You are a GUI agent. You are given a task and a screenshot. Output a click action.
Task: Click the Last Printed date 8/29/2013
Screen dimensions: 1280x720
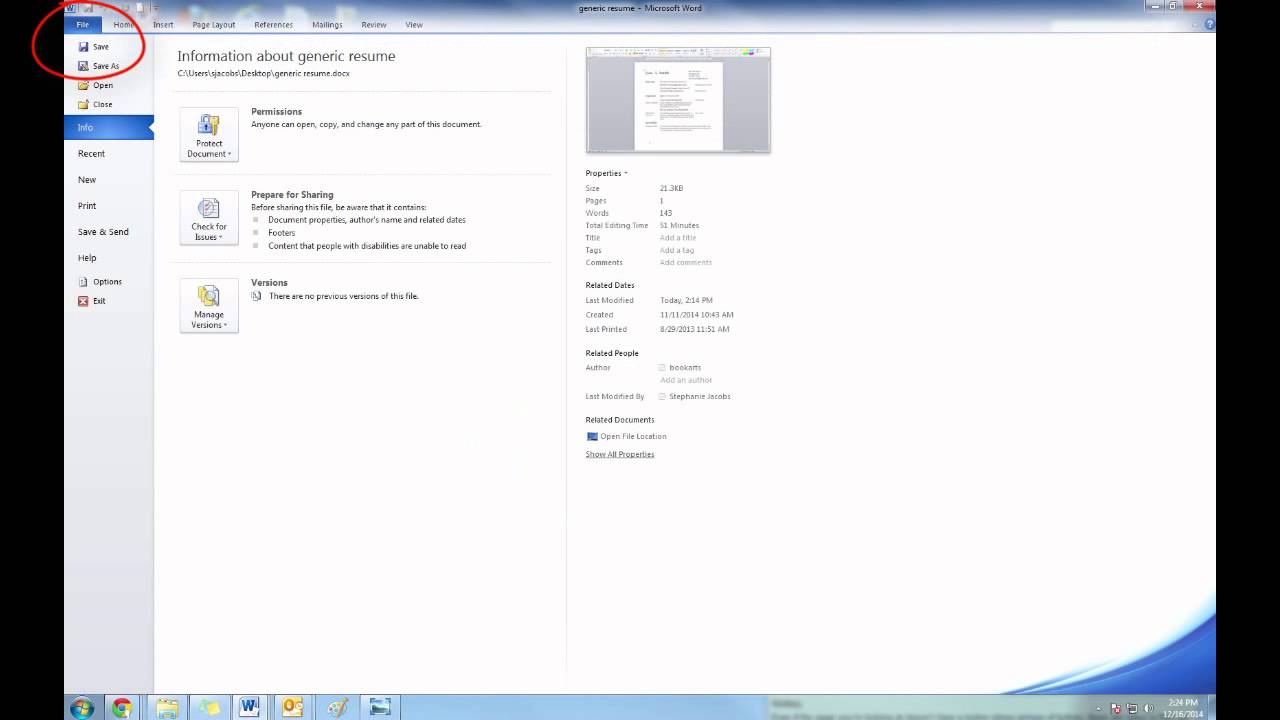pyautogui.click(x=695, y=329)
